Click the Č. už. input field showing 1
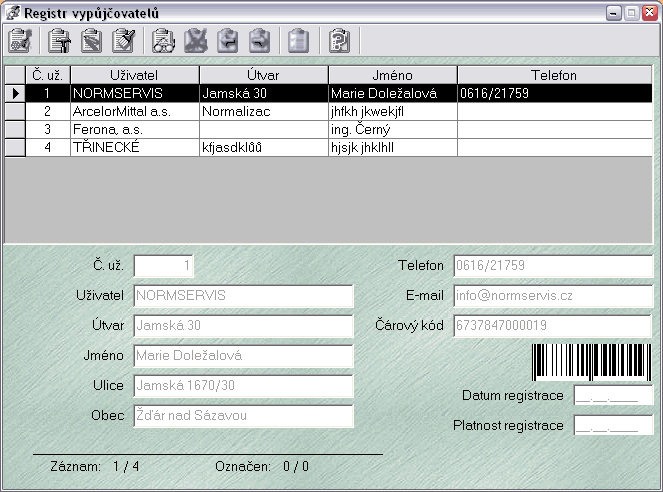Viewport: 663px width, 492px height. pyautogui.click(x=164, y=266)
